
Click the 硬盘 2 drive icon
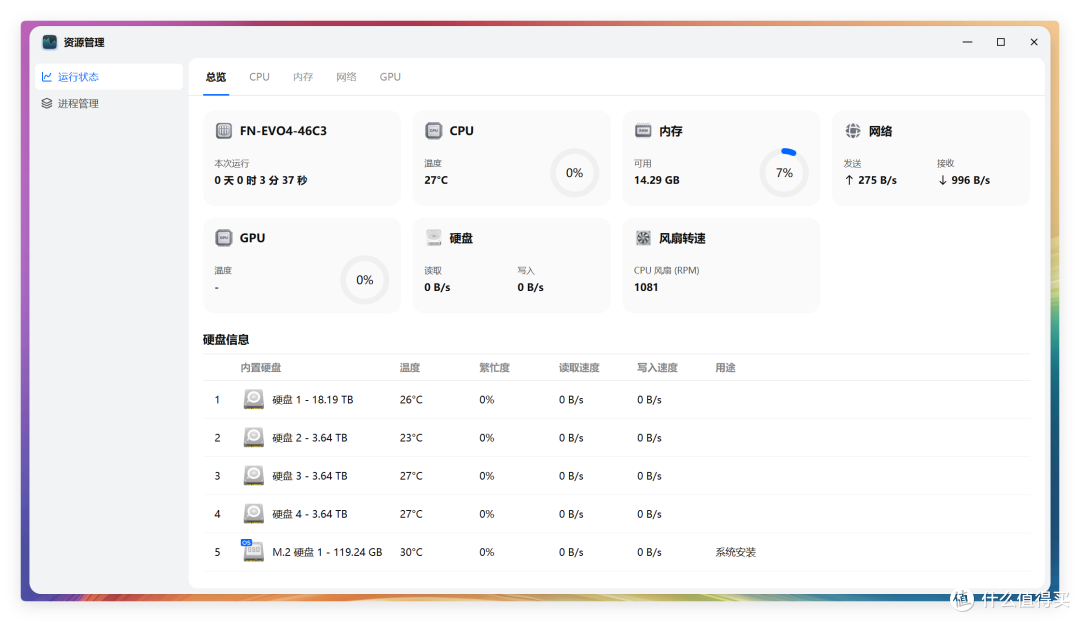pos(253,437)
